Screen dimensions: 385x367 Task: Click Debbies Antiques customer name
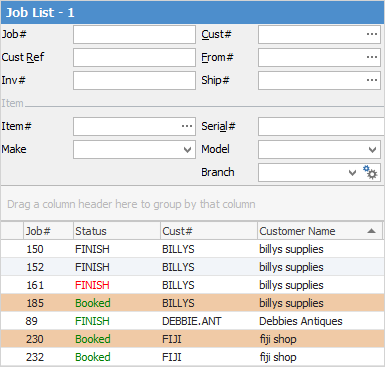coord(301,321)
